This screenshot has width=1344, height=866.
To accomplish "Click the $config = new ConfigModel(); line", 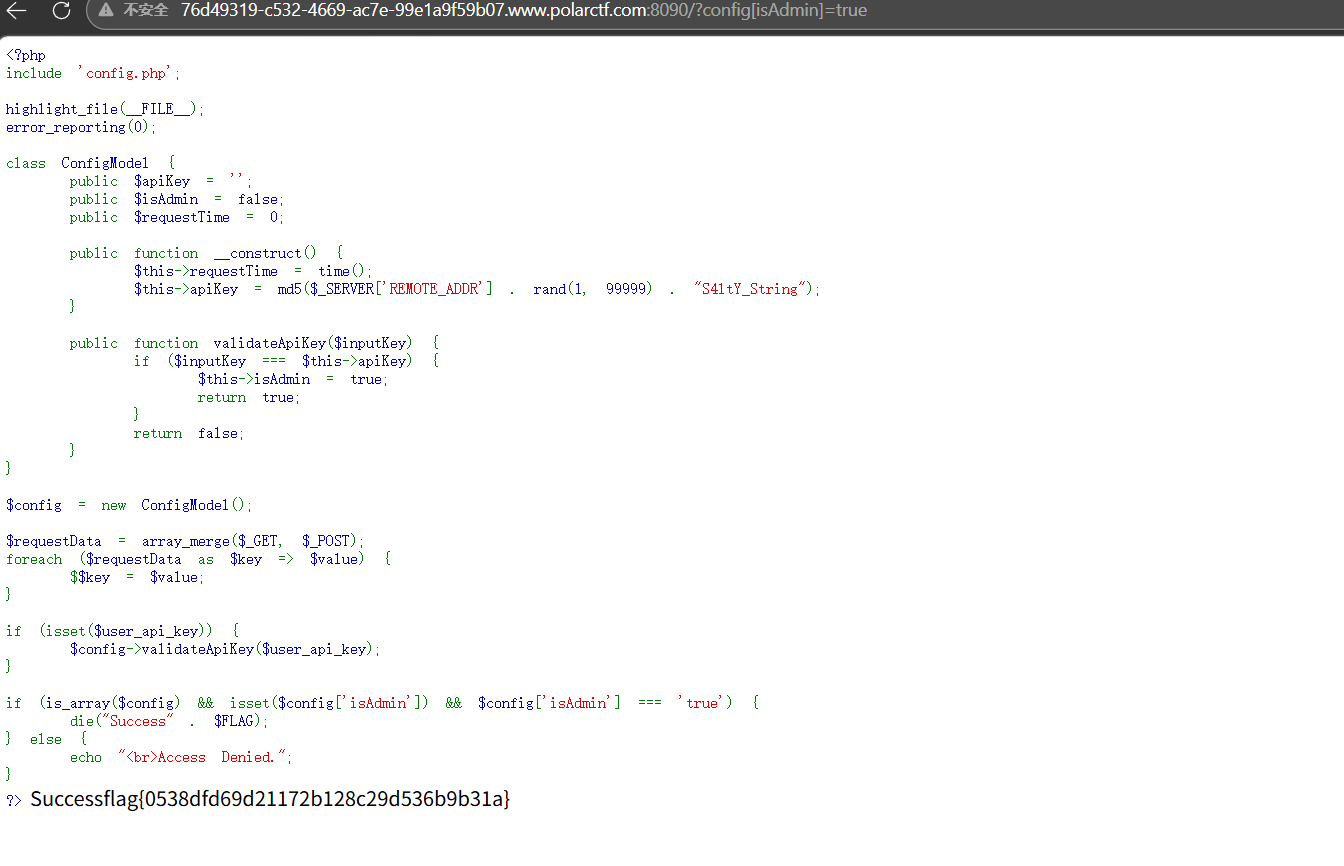I will coord(130,505).
